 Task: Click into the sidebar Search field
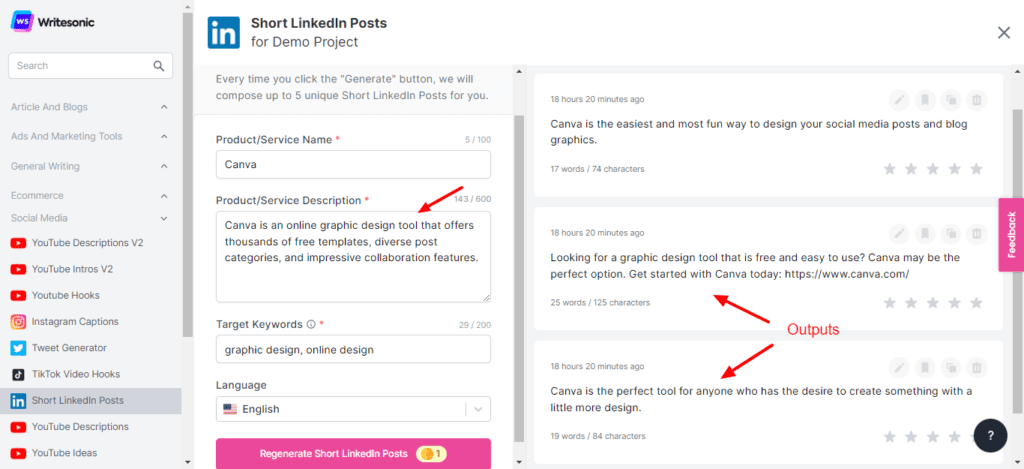tap(90, 66)
